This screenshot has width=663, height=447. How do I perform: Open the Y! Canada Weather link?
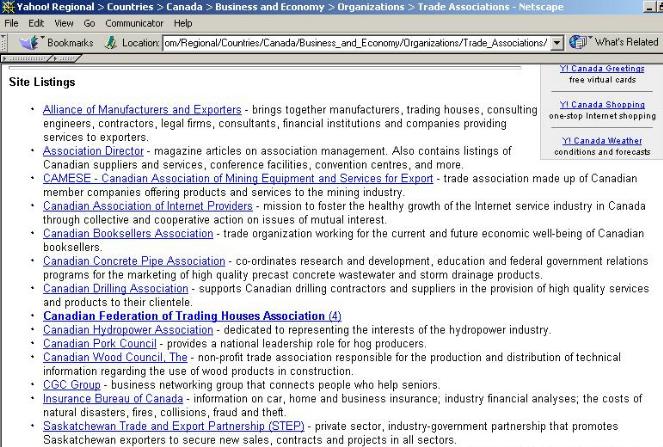(x=602, y=140)
